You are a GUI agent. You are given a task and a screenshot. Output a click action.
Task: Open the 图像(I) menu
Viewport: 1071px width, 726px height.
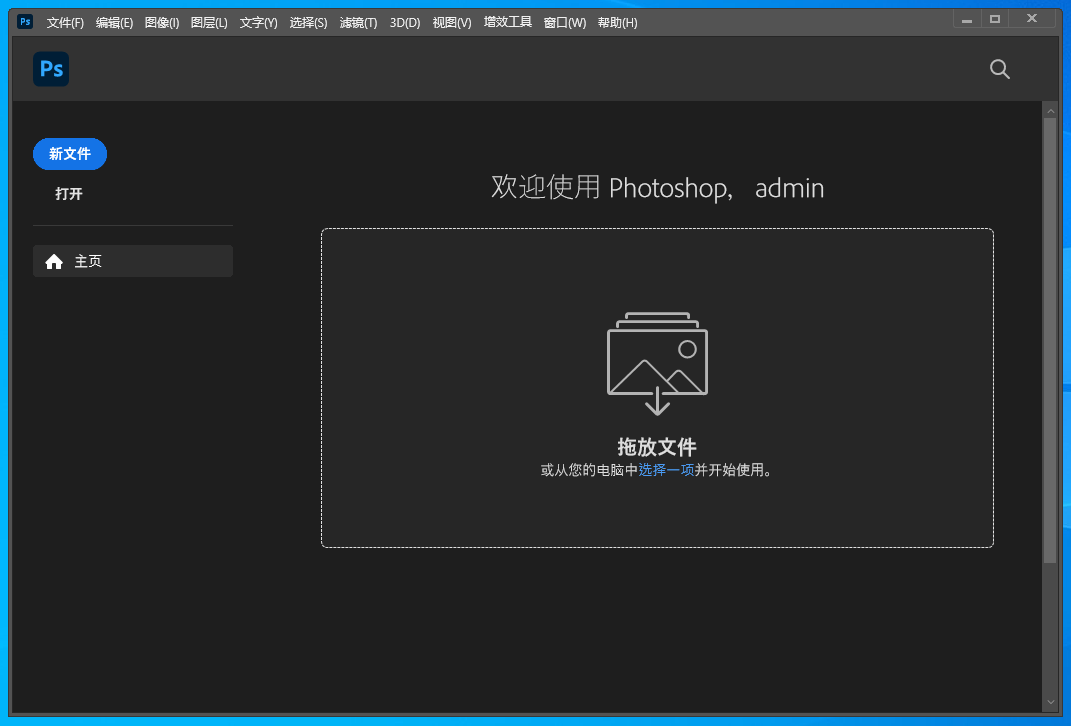point(162,22)
